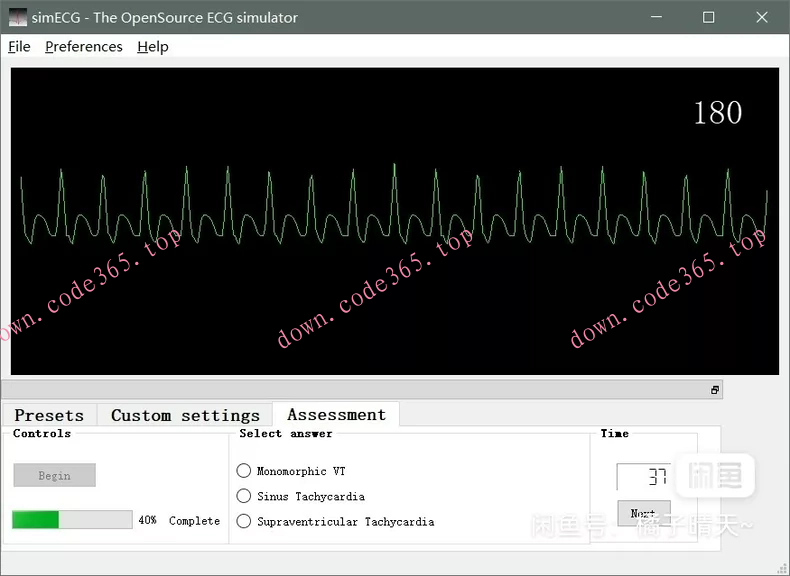This screenshot has width=790, height=576.
Task: Close the simECG window
Action: 762,17
